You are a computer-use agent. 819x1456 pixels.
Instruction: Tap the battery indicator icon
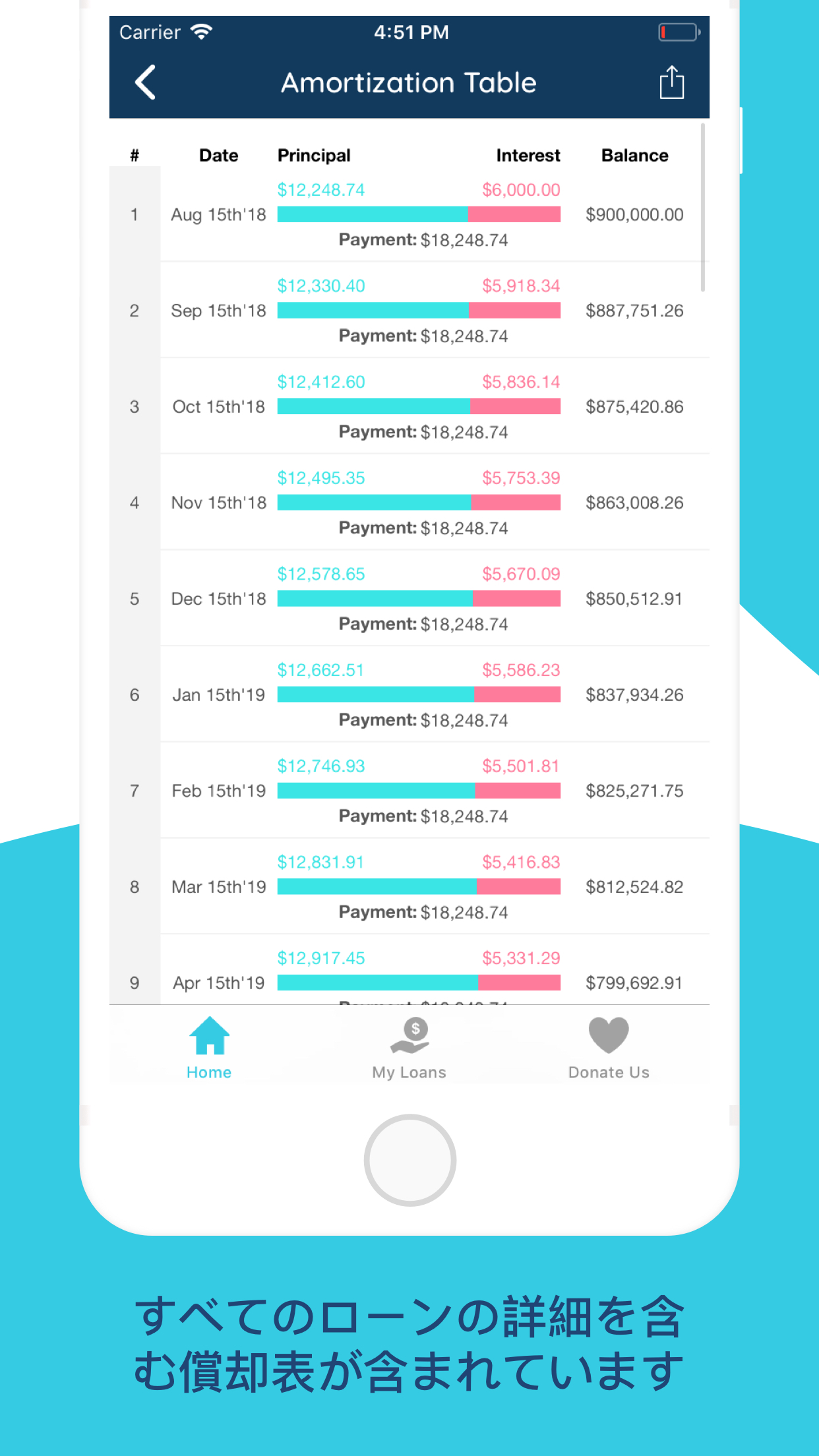click(x=679, y=32)
